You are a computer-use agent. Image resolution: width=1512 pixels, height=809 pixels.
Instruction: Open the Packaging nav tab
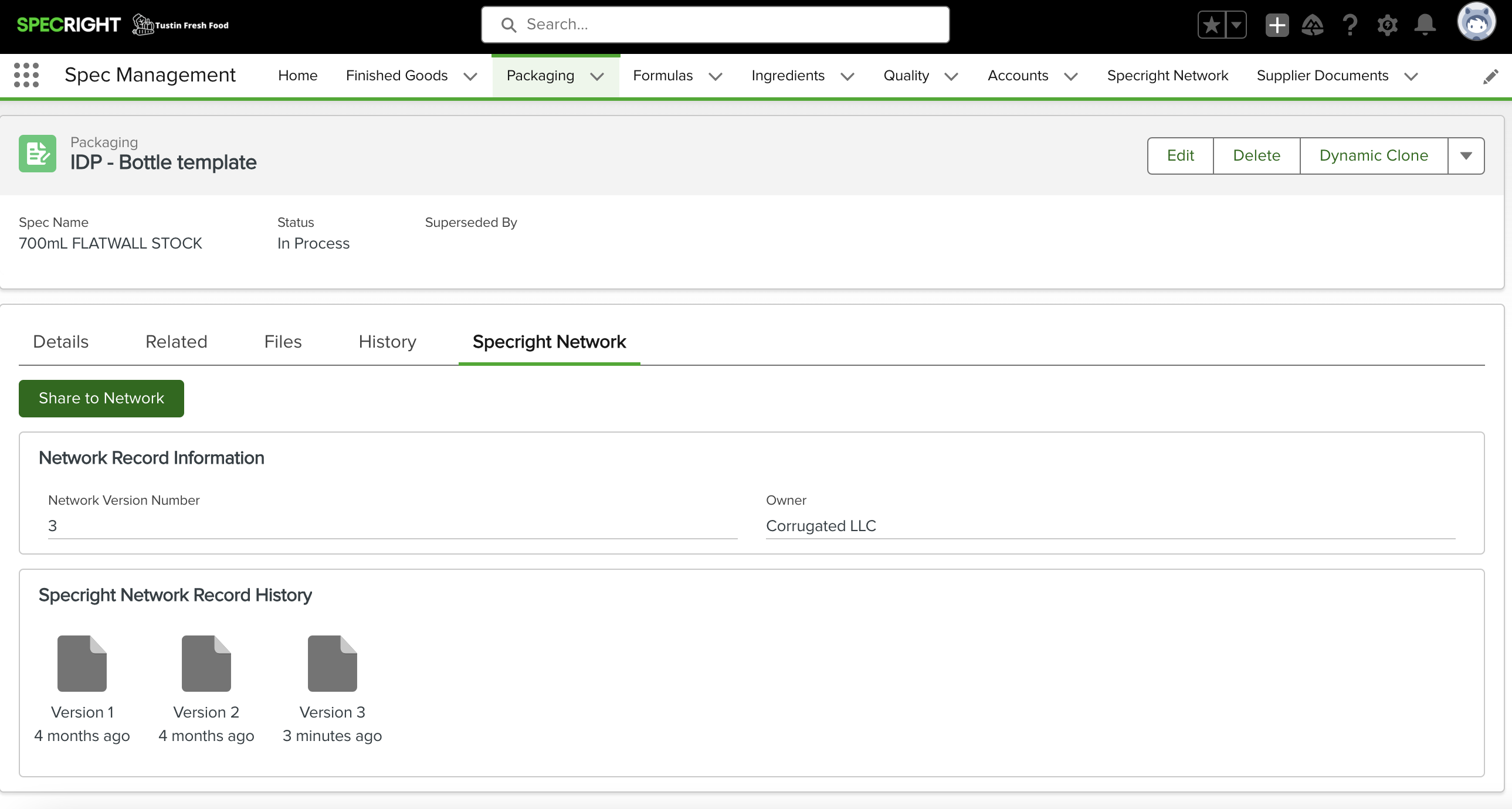click(x=540, y=76)
